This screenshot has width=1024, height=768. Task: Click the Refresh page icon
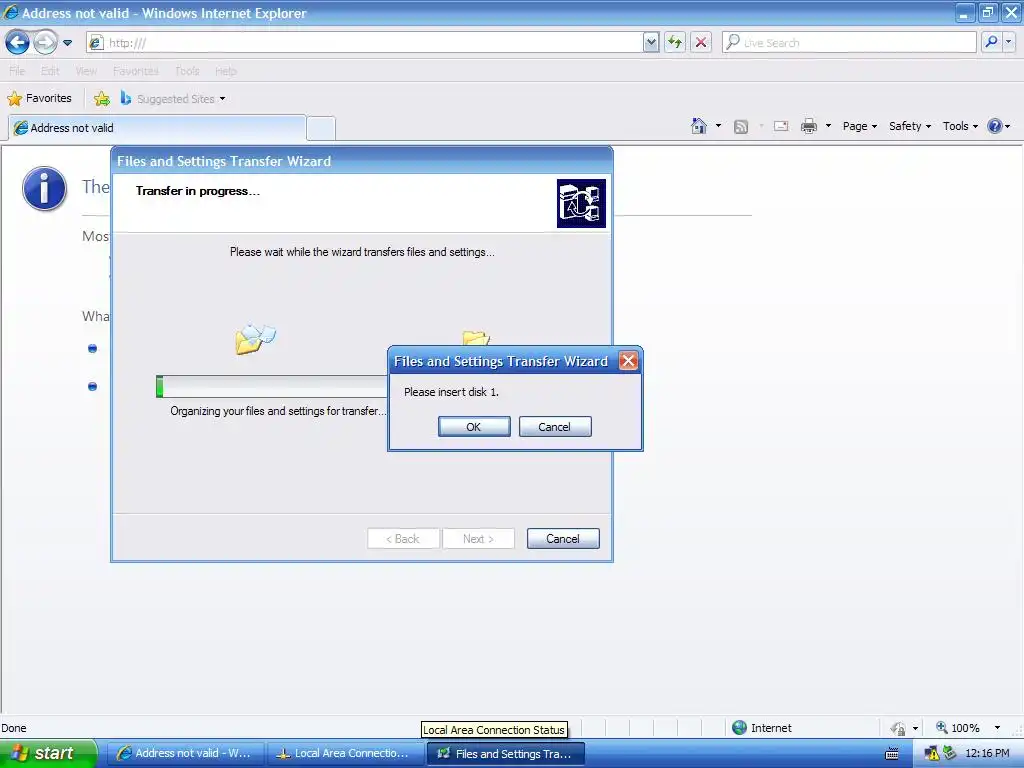[675, 42]
